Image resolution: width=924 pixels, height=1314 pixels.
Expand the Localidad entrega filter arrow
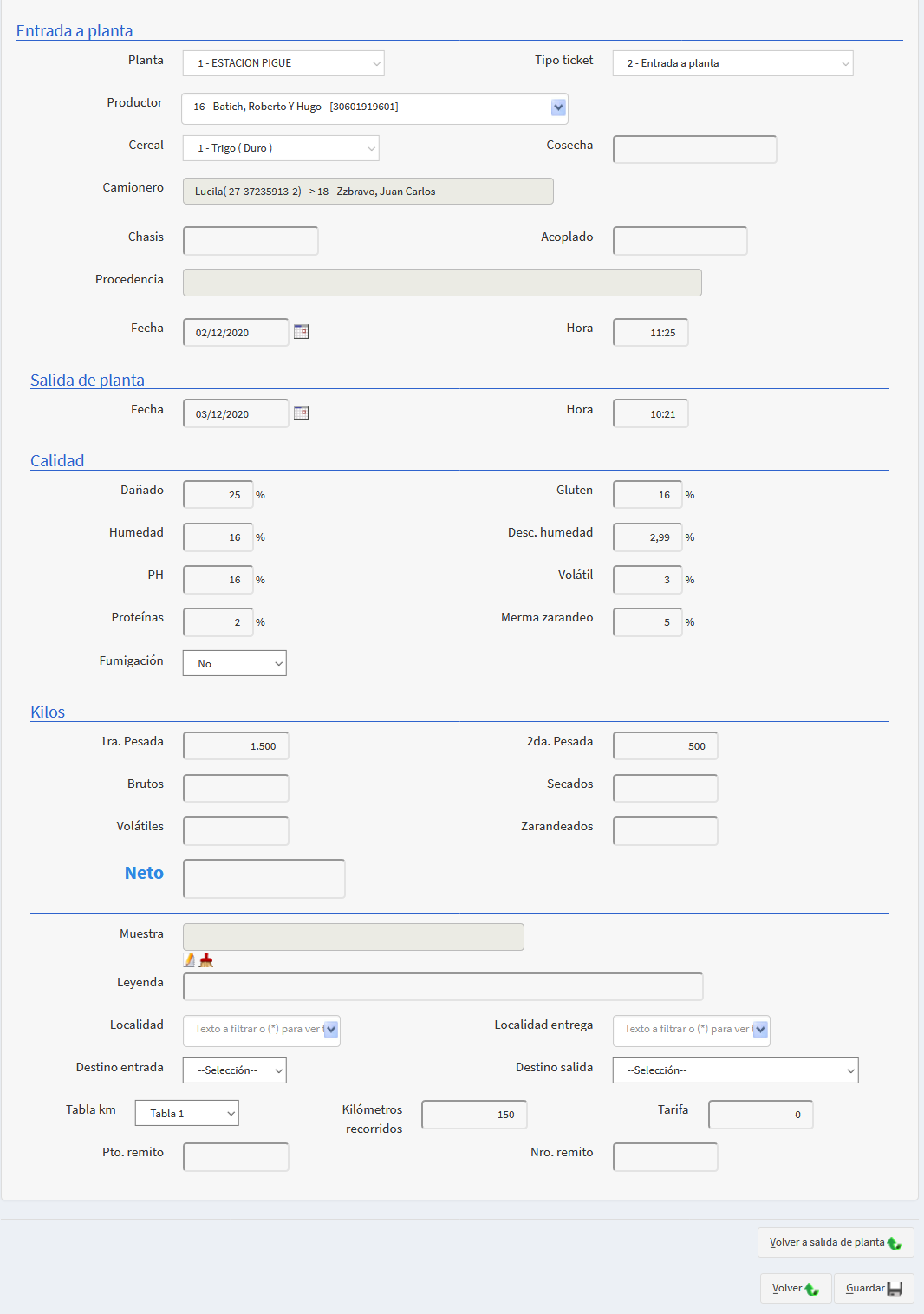(x=760, y=1030)
